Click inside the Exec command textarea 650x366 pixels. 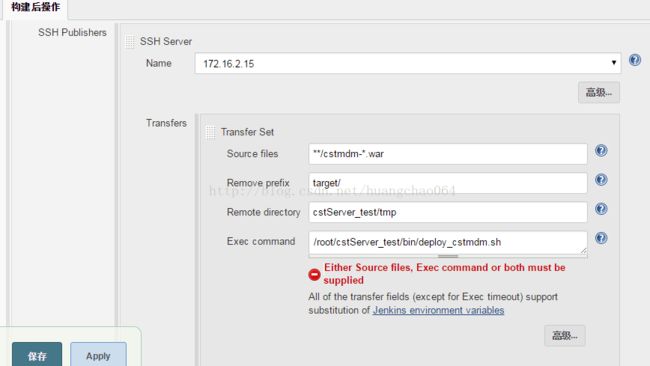tap(448, 242)
